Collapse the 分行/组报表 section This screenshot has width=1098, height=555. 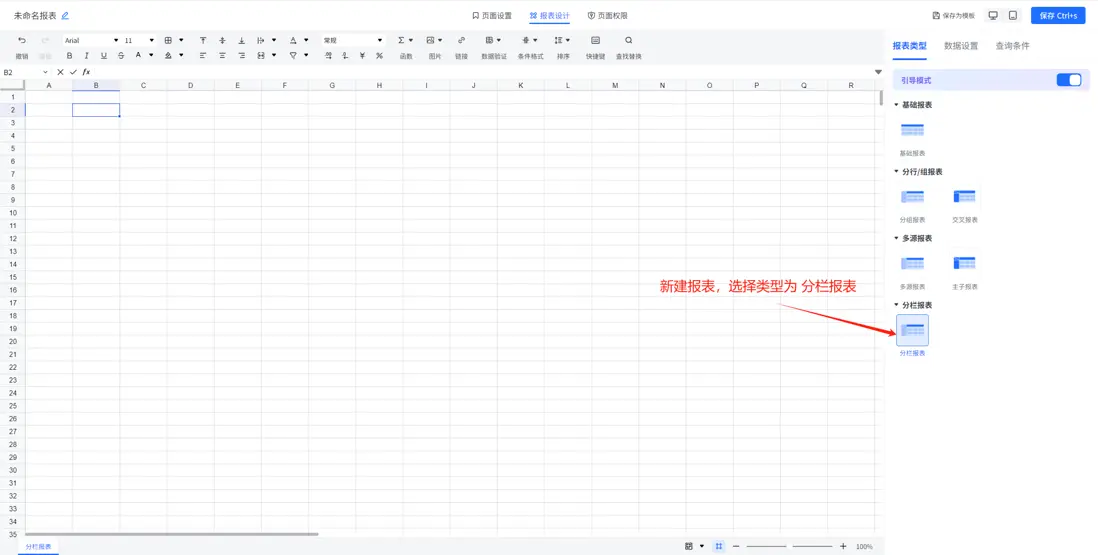[x=896, y=171]
